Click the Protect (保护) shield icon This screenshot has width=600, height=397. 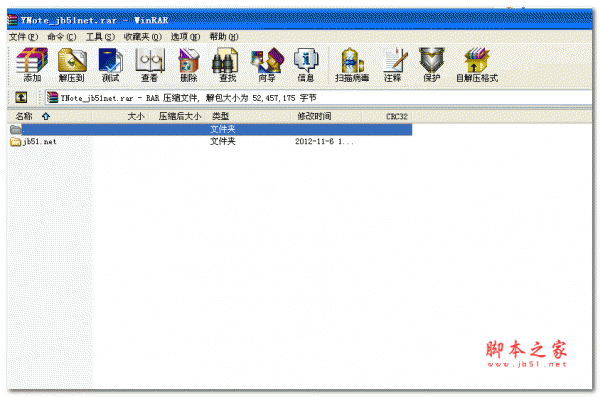(432, 65)
